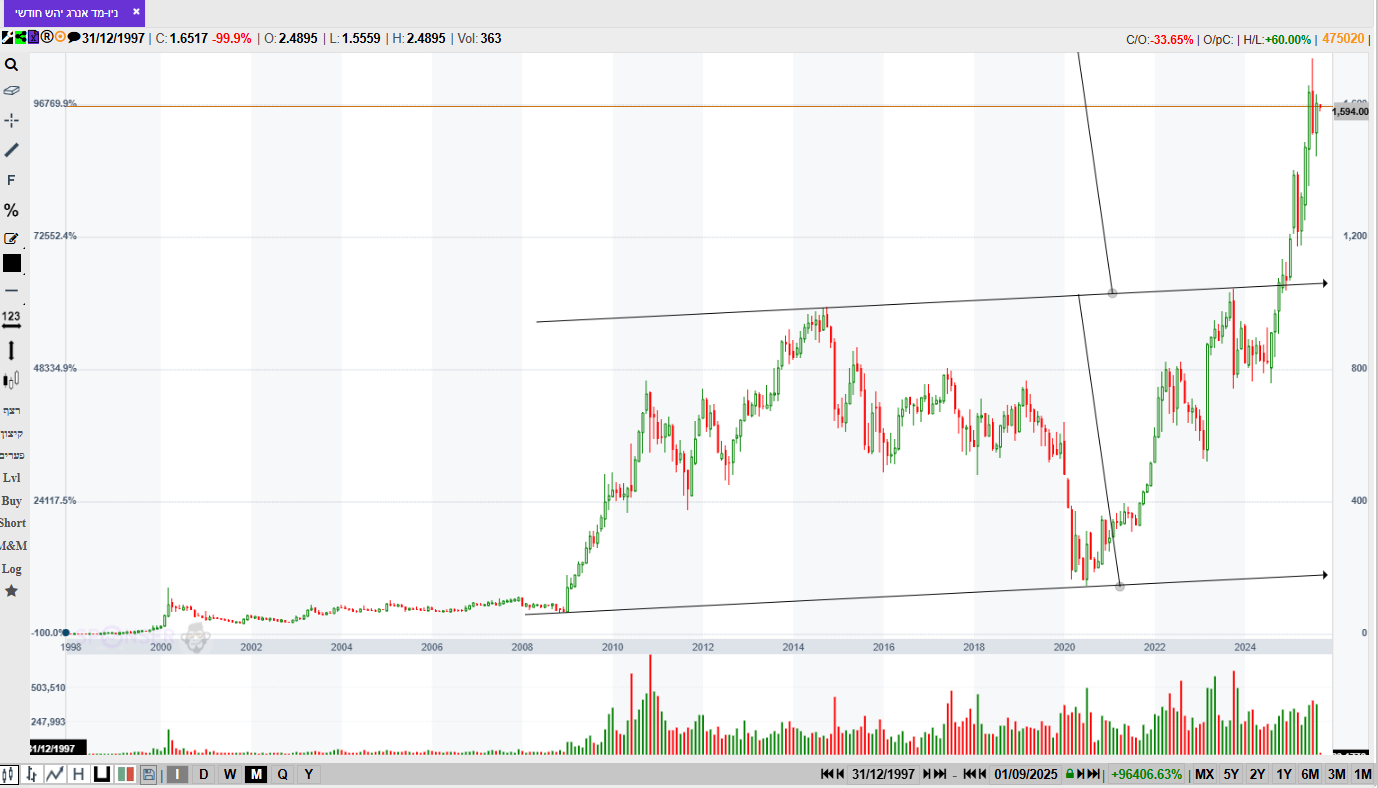Pick the eraser tool in left toolbar

pyautogui.click(x=12, y=91)
